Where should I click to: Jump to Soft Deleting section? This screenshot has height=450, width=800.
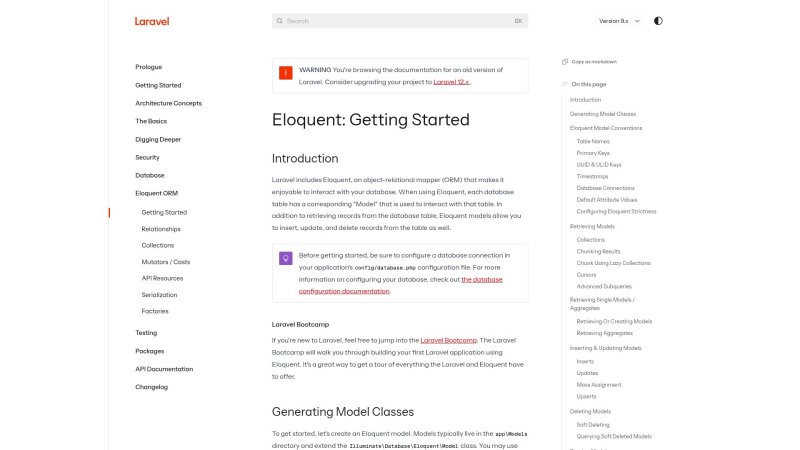click(593, 424)
